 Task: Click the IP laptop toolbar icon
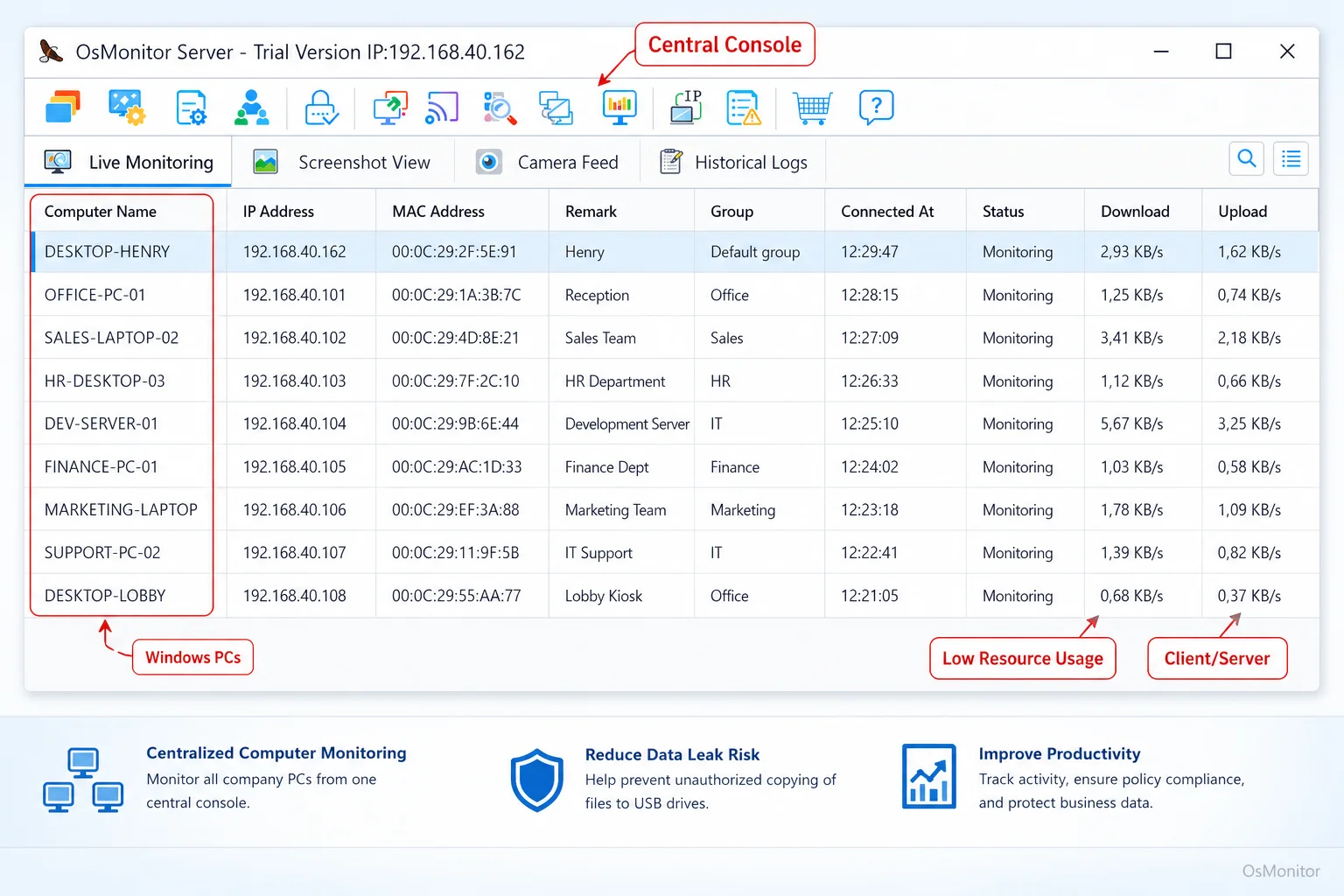686,108
